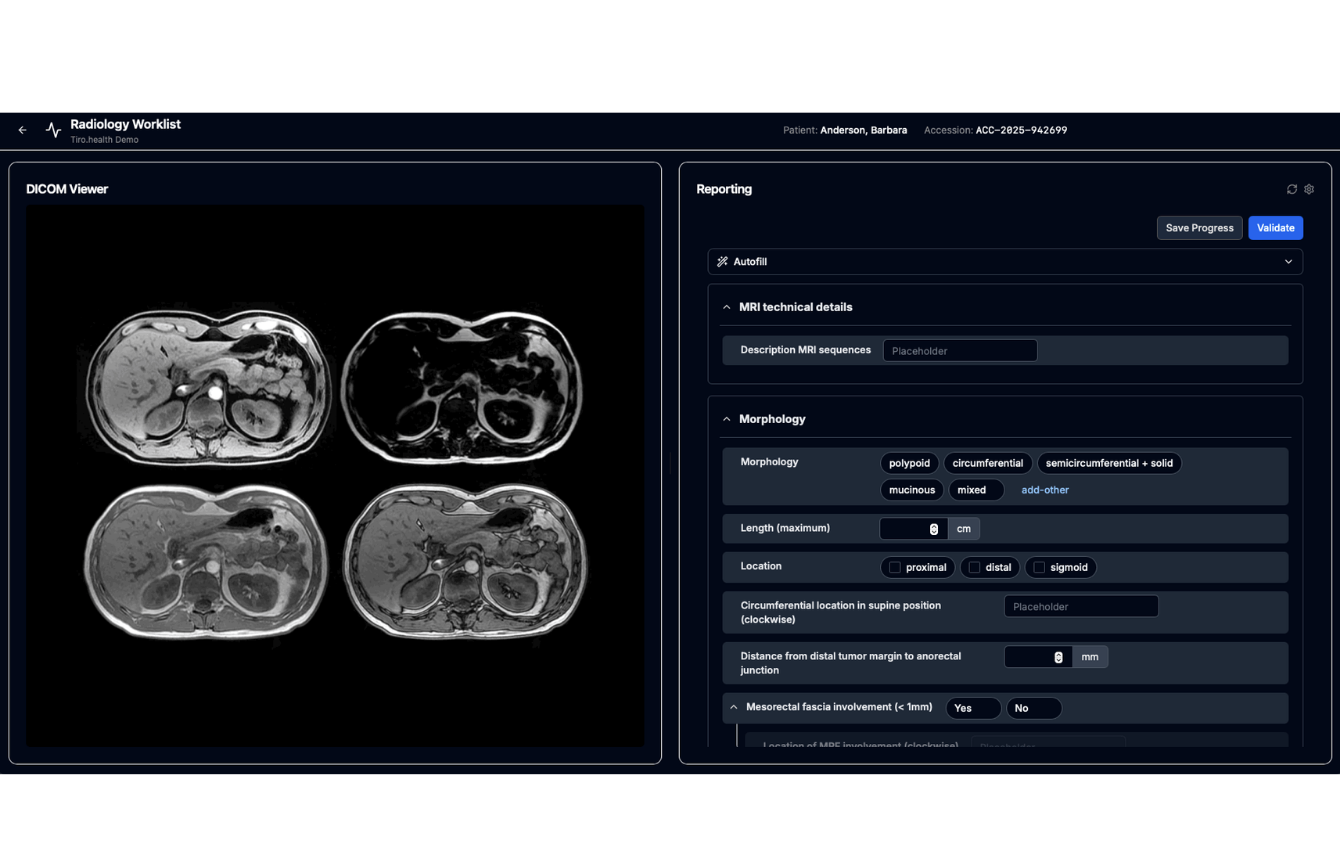Select the mucinous morphology option

coord(911,489)
